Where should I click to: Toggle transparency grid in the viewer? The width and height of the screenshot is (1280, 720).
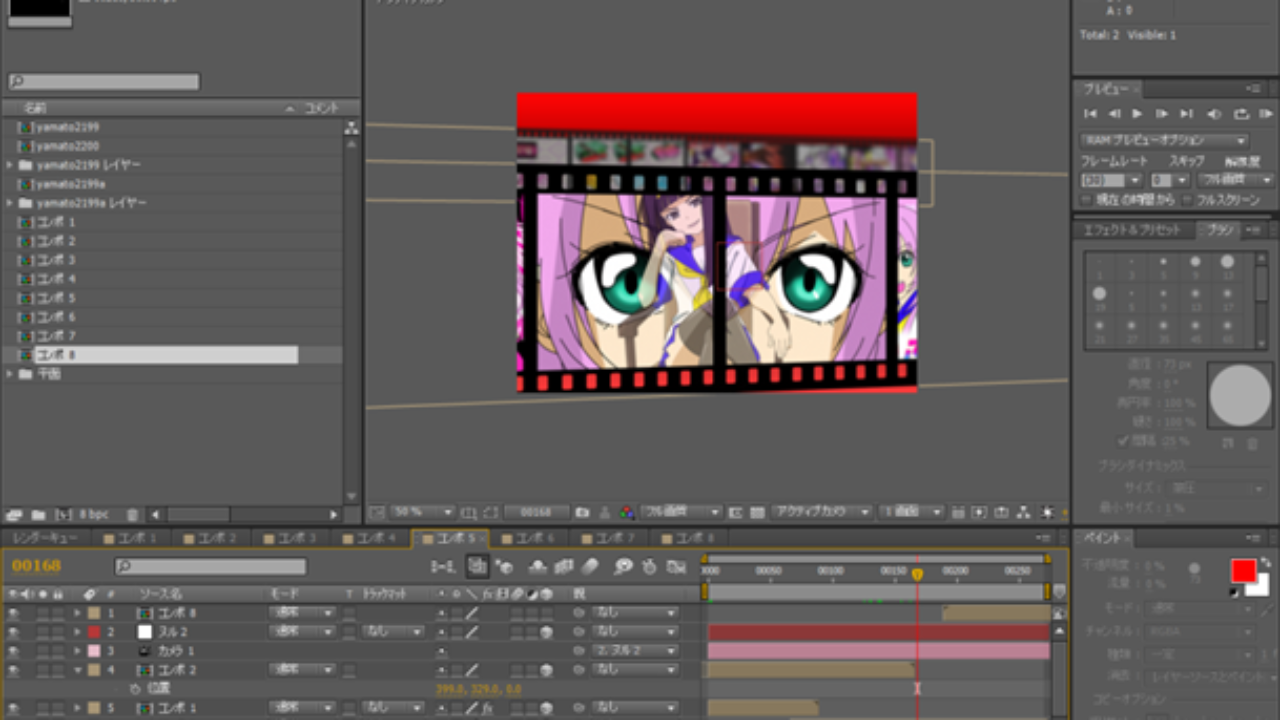(x=758, y=512)
